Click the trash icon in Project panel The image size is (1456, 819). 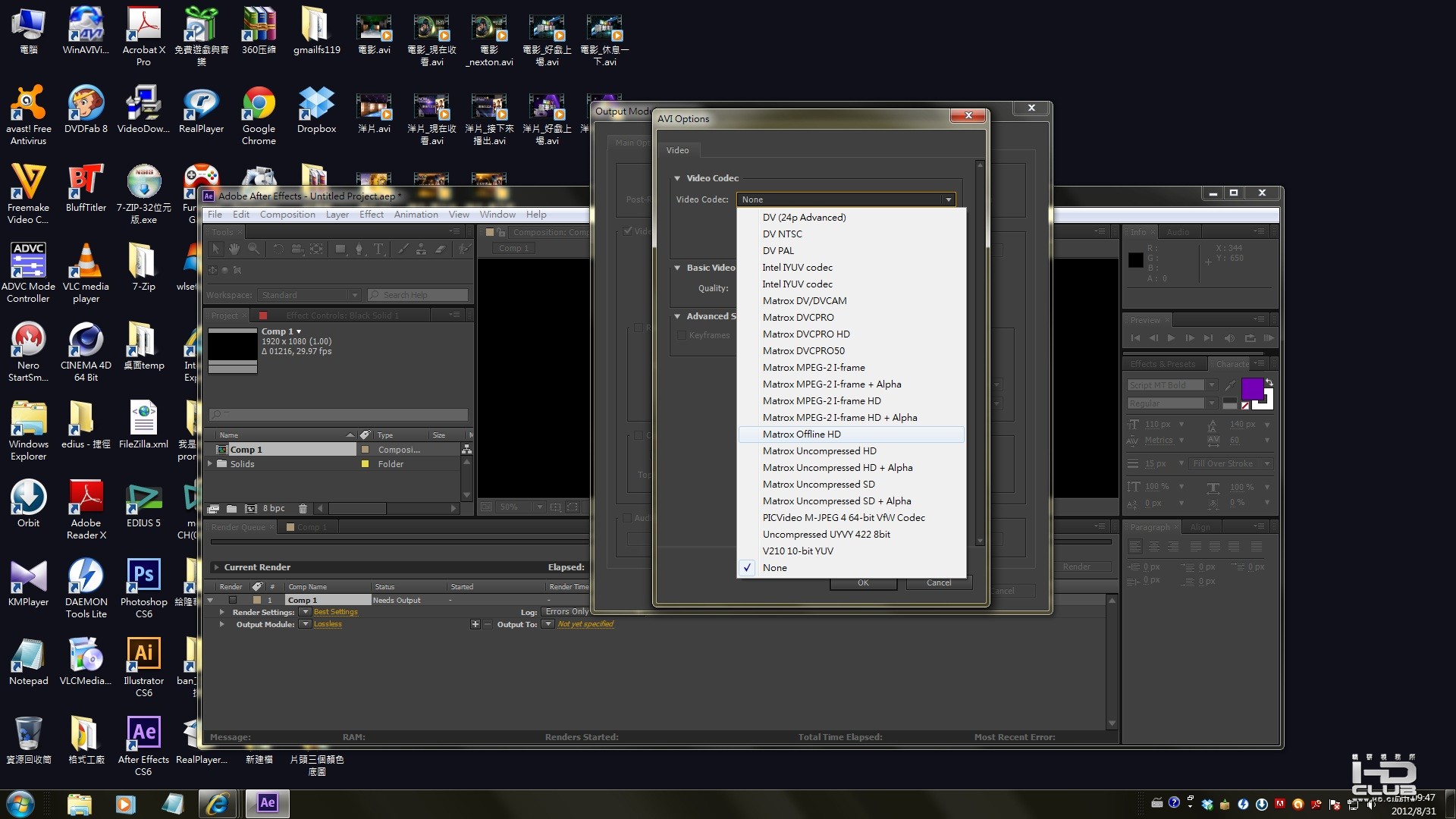303,508
